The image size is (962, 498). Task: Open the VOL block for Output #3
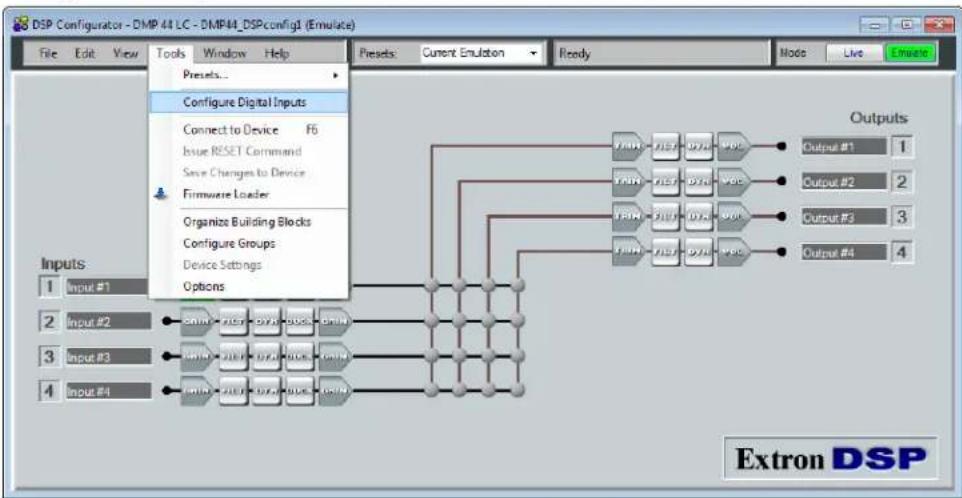[x=734, y=216]
